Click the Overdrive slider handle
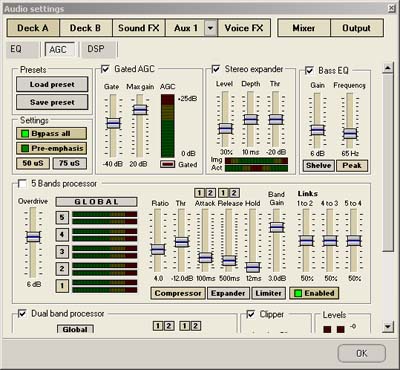The image size is (400, 370). point(33,237)
